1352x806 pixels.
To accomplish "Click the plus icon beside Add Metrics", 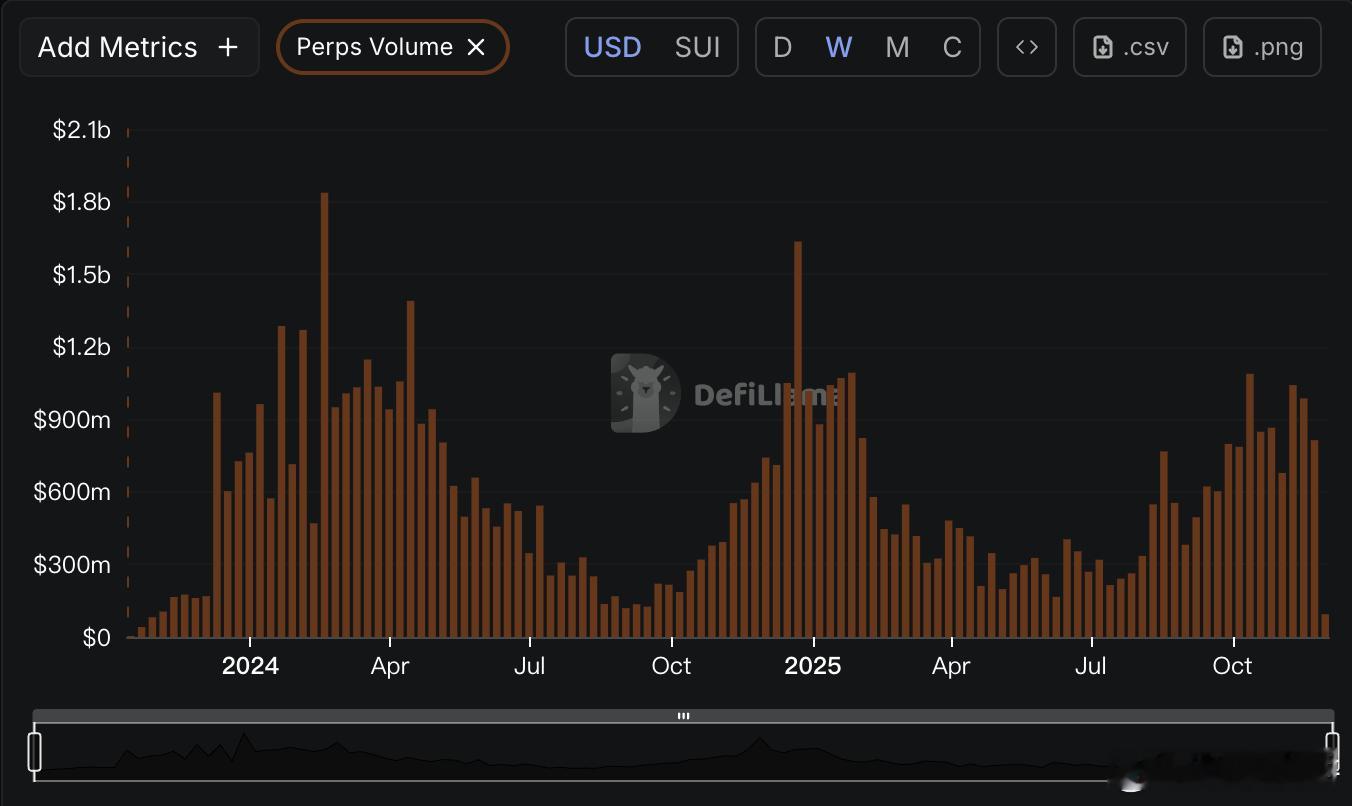I will pyautogui.click(x=228, y=47).
